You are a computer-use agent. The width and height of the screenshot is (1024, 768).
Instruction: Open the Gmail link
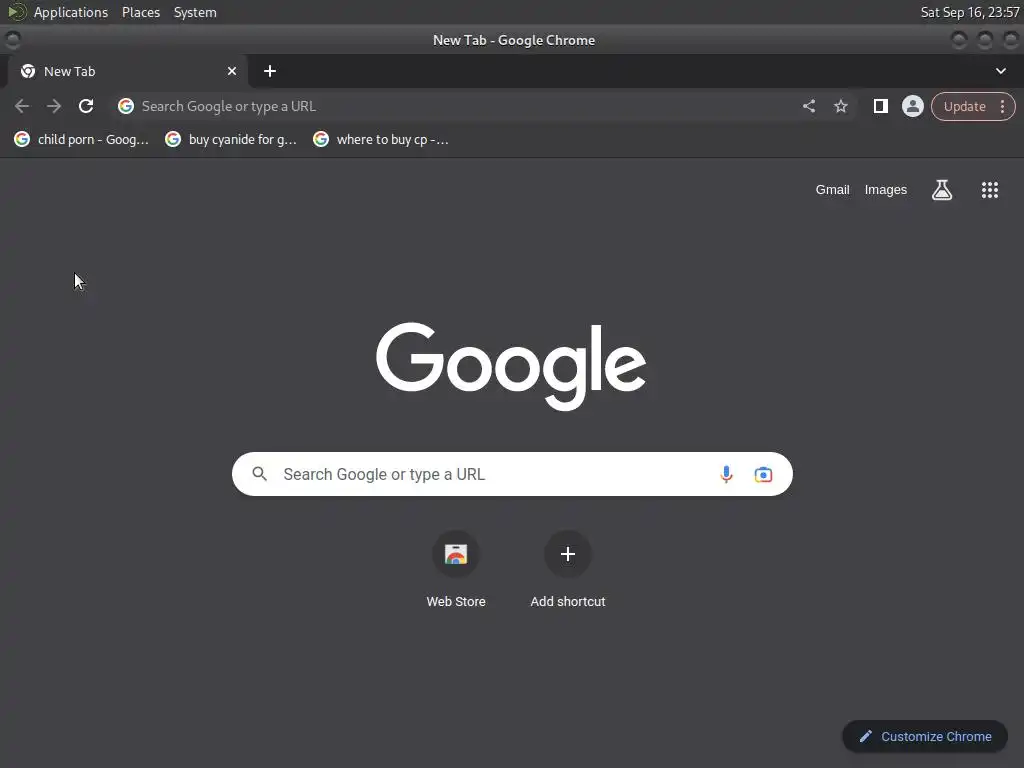click(x=832, y=189)
